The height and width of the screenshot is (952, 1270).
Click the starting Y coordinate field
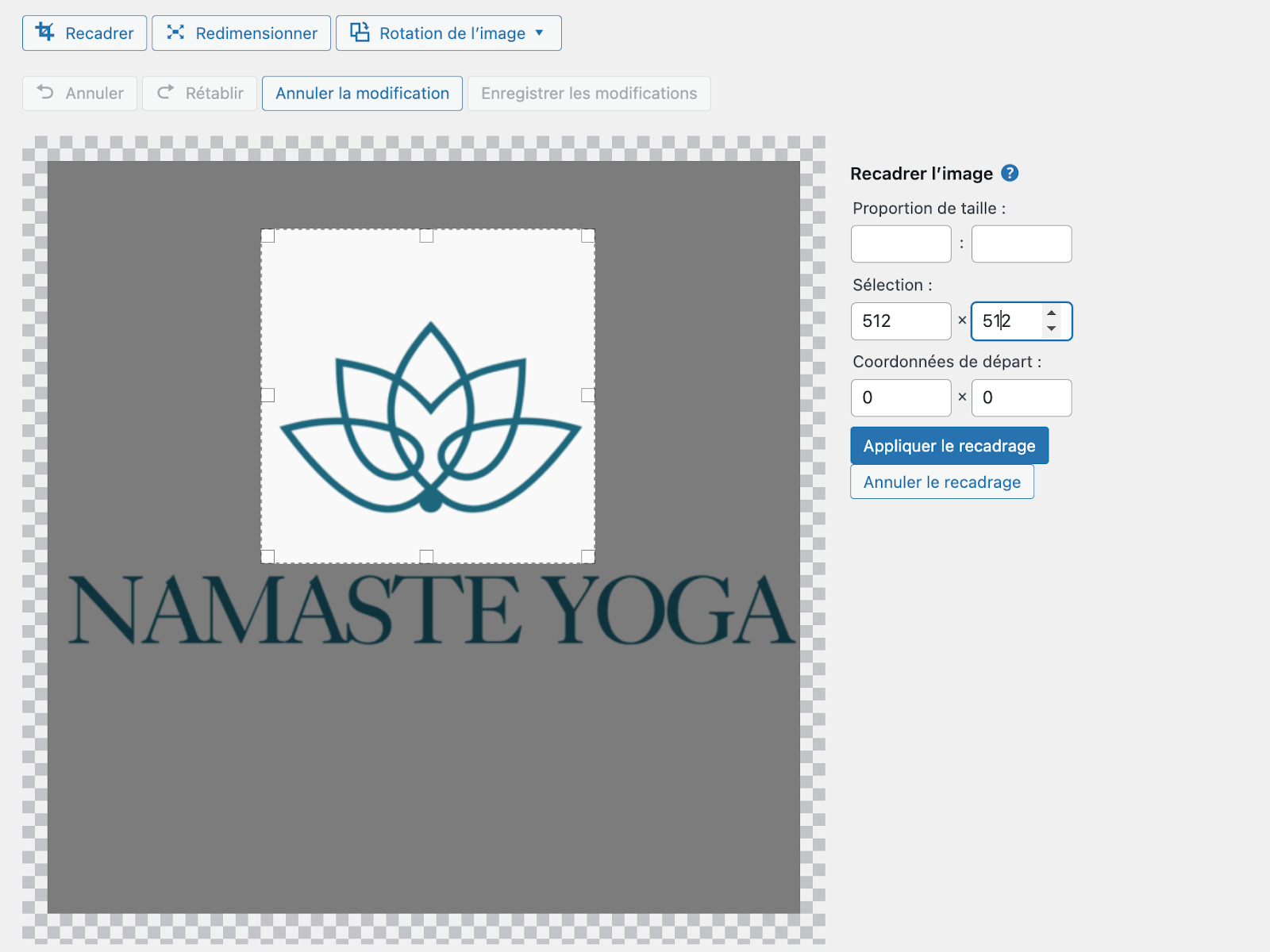1022,398
